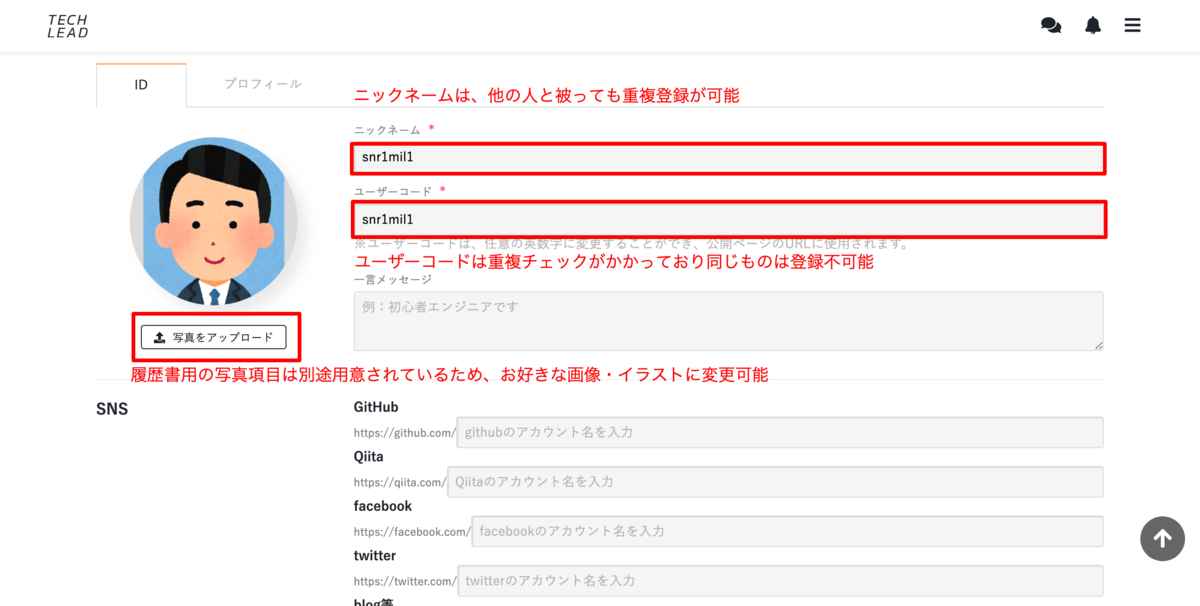Click the SNS section heading
1200x606 pixels.
click(x=112, y=409)
